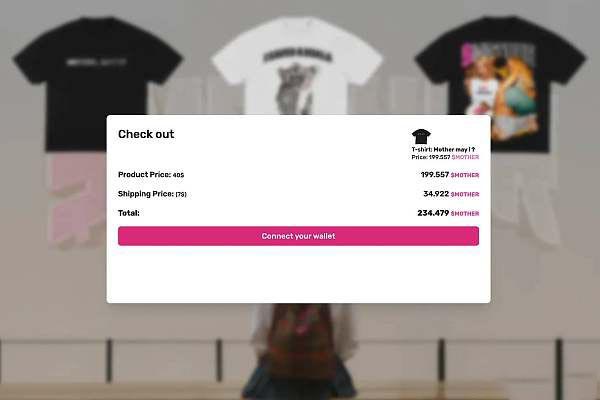
Task: Click the Connect your wallet button
Action: 298,236
